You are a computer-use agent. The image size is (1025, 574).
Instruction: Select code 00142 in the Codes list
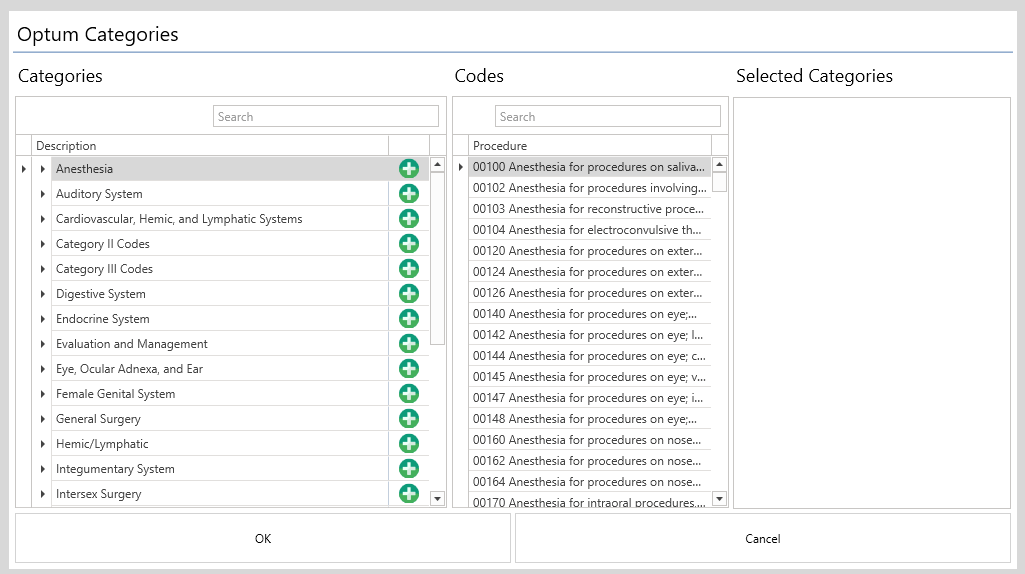pos(590,335)
